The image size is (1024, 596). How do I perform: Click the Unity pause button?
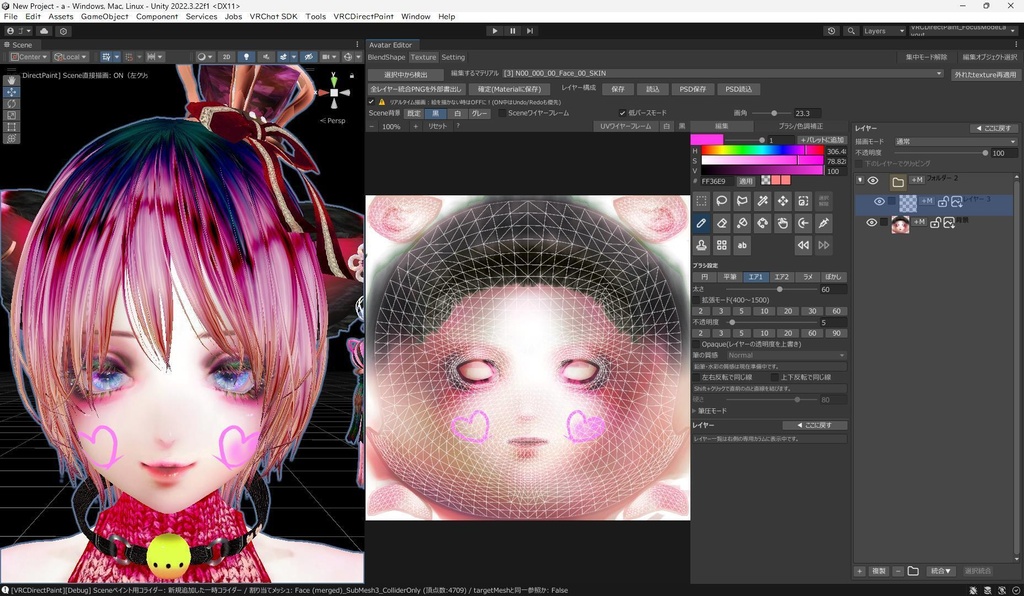click(512, 31)
